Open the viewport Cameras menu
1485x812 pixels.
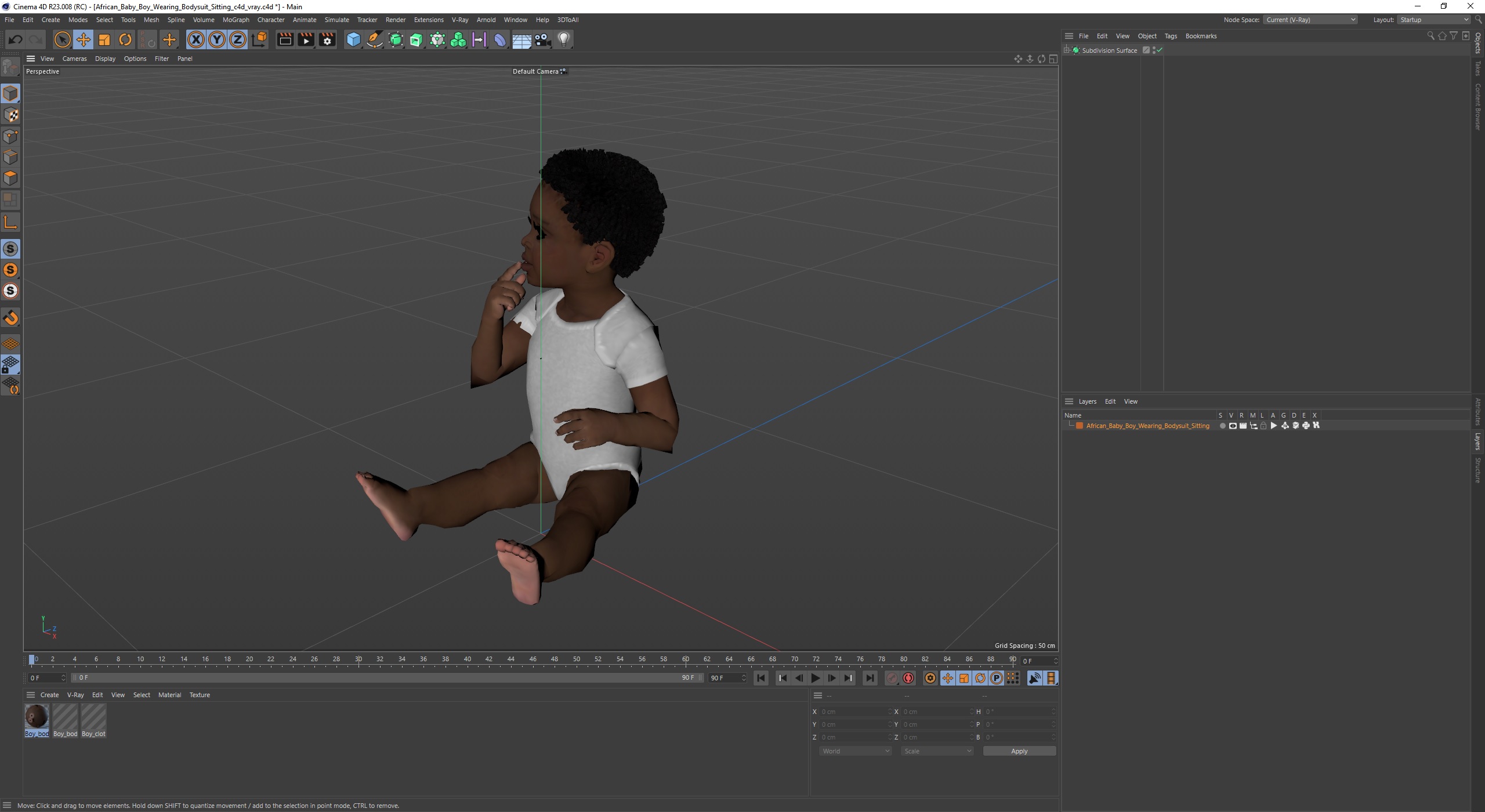point(74,59)
